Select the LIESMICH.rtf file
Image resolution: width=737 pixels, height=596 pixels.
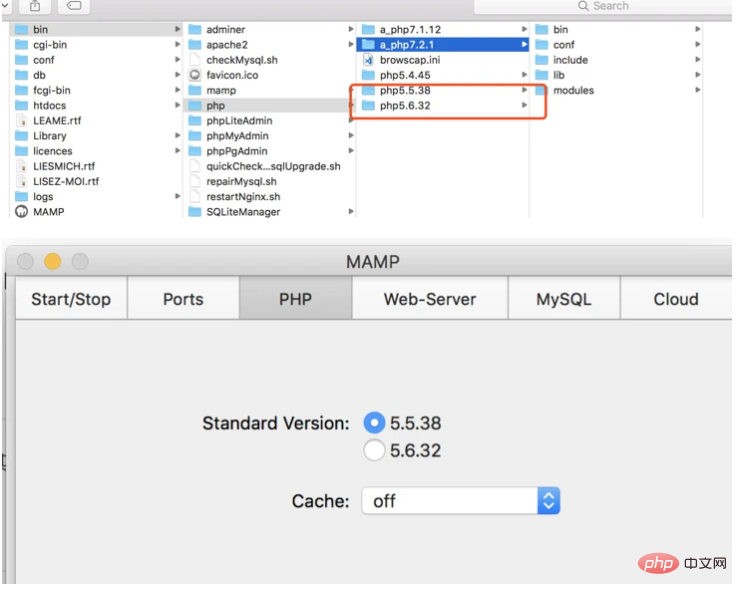click(x=96, y=166)
